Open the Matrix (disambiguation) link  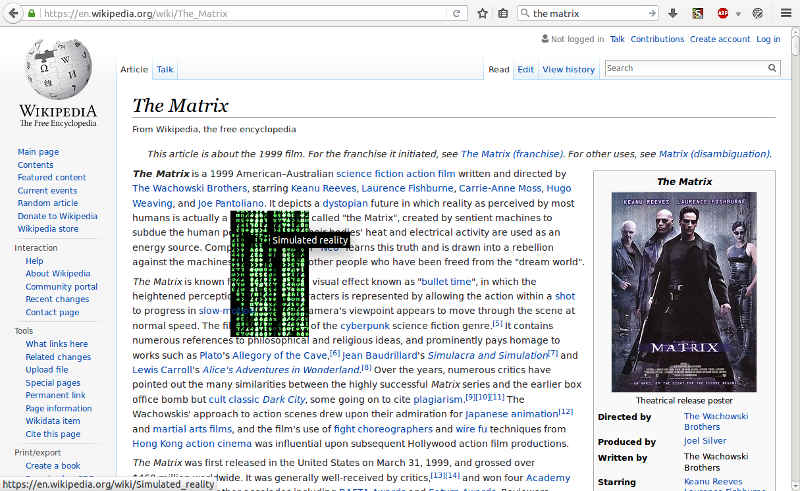pyautogui.click(x=714, y=154)
